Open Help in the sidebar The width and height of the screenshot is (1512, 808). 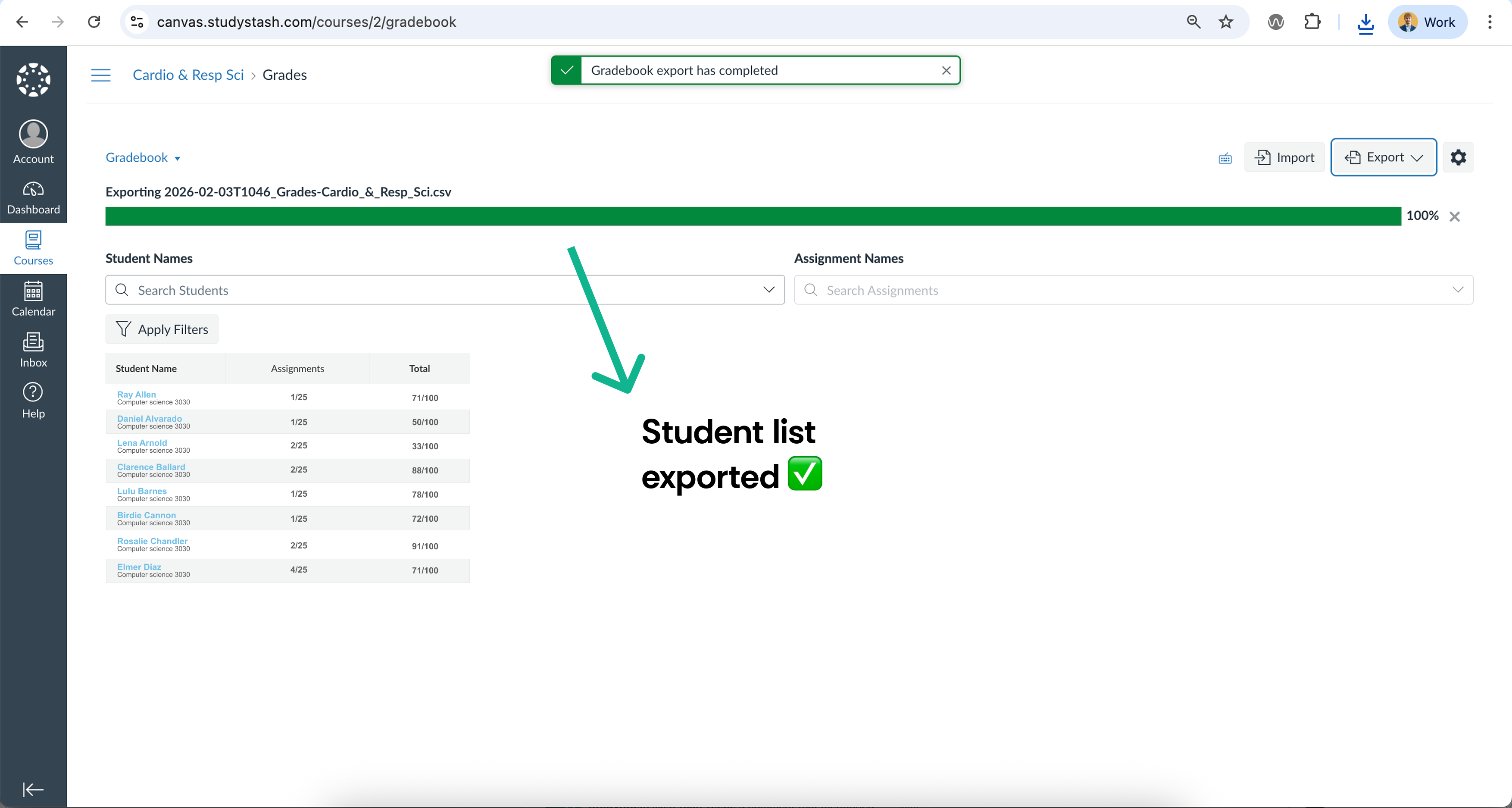[34, 401]
